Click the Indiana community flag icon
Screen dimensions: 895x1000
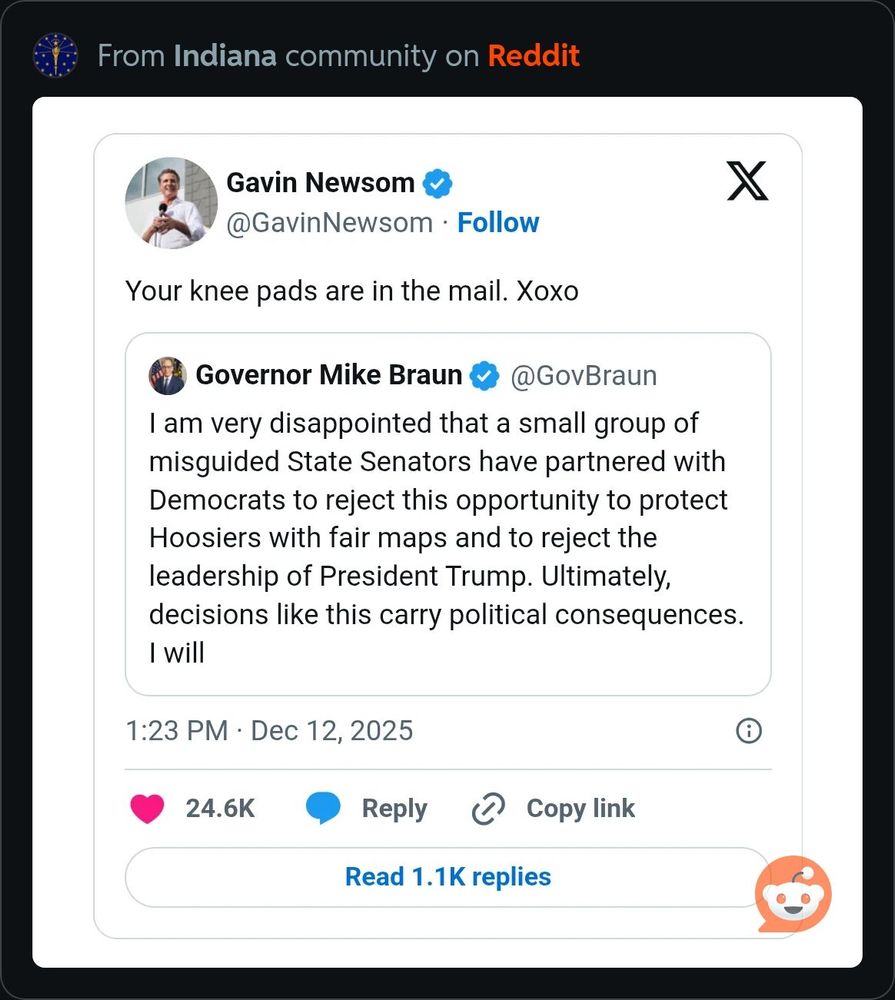coord(56,55)
